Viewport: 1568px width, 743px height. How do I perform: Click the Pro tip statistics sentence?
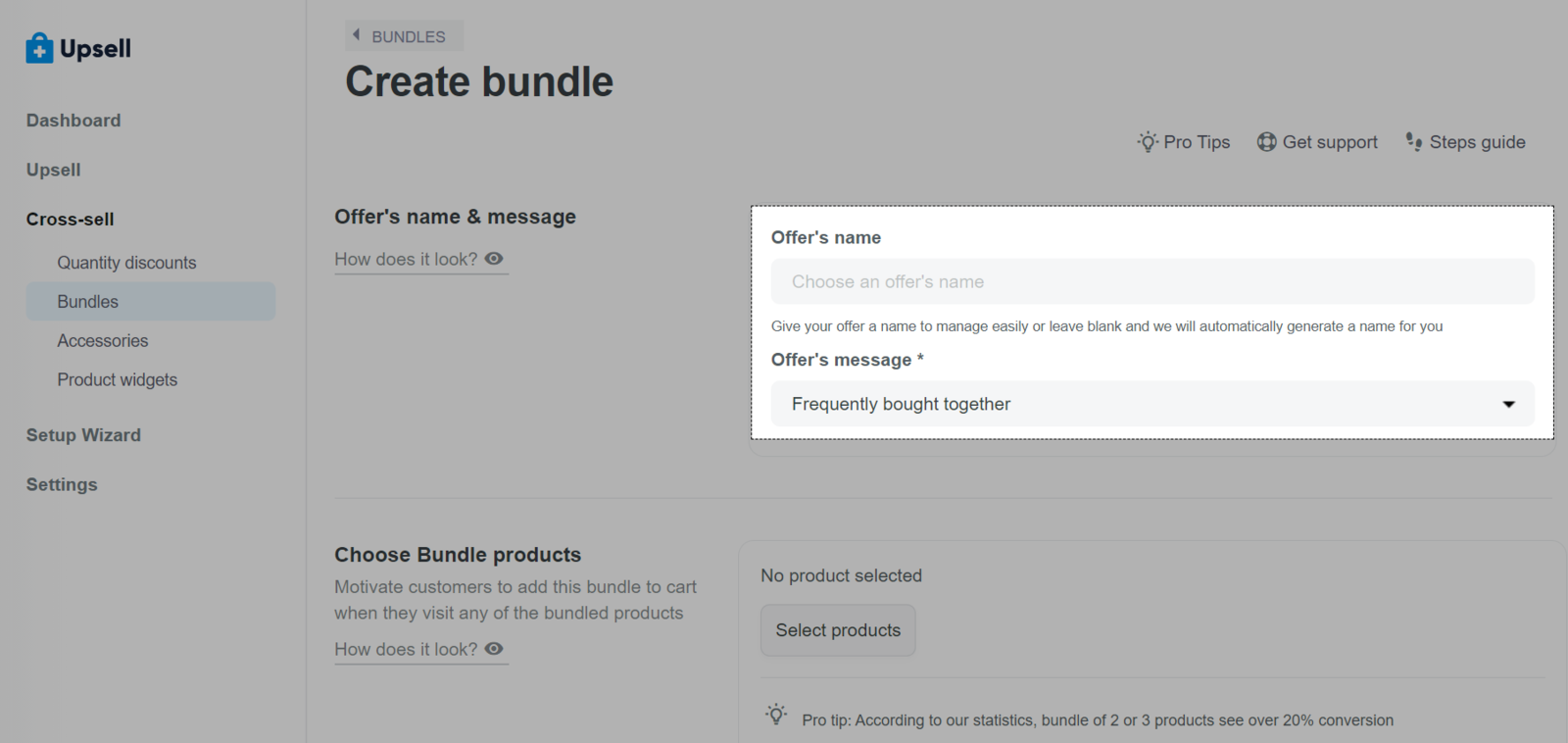point(1098,720)
